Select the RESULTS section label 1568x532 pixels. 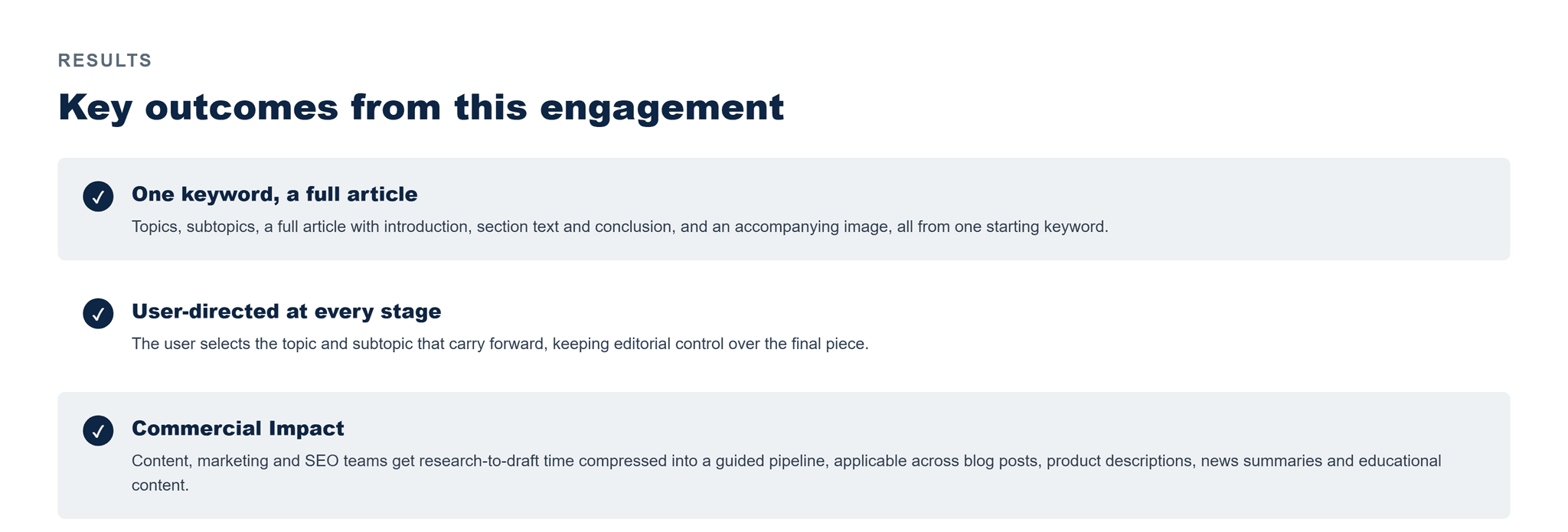[x=105, y=60]
